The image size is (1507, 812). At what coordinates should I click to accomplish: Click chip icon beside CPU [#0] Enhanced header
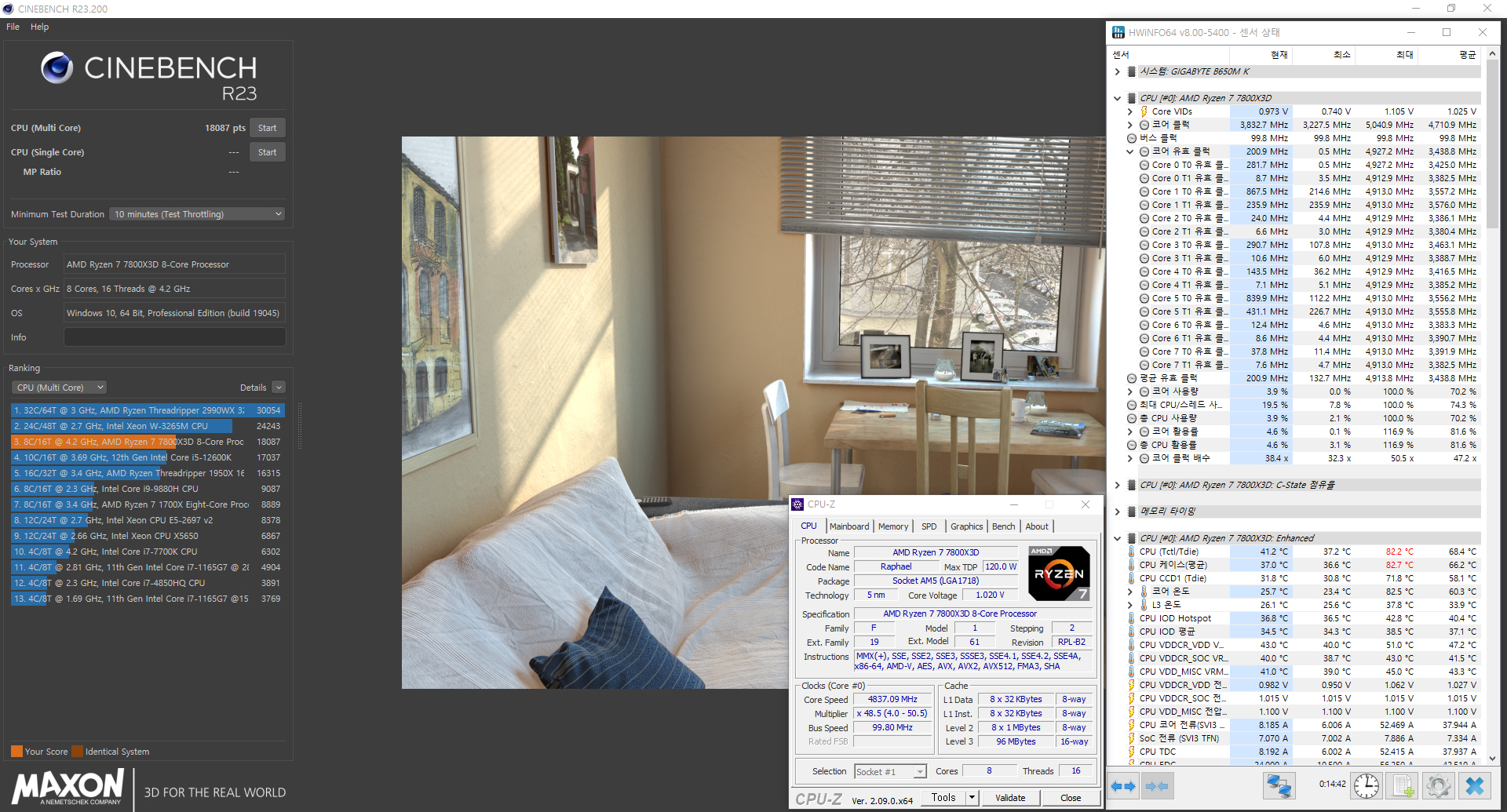point(1132,538)
